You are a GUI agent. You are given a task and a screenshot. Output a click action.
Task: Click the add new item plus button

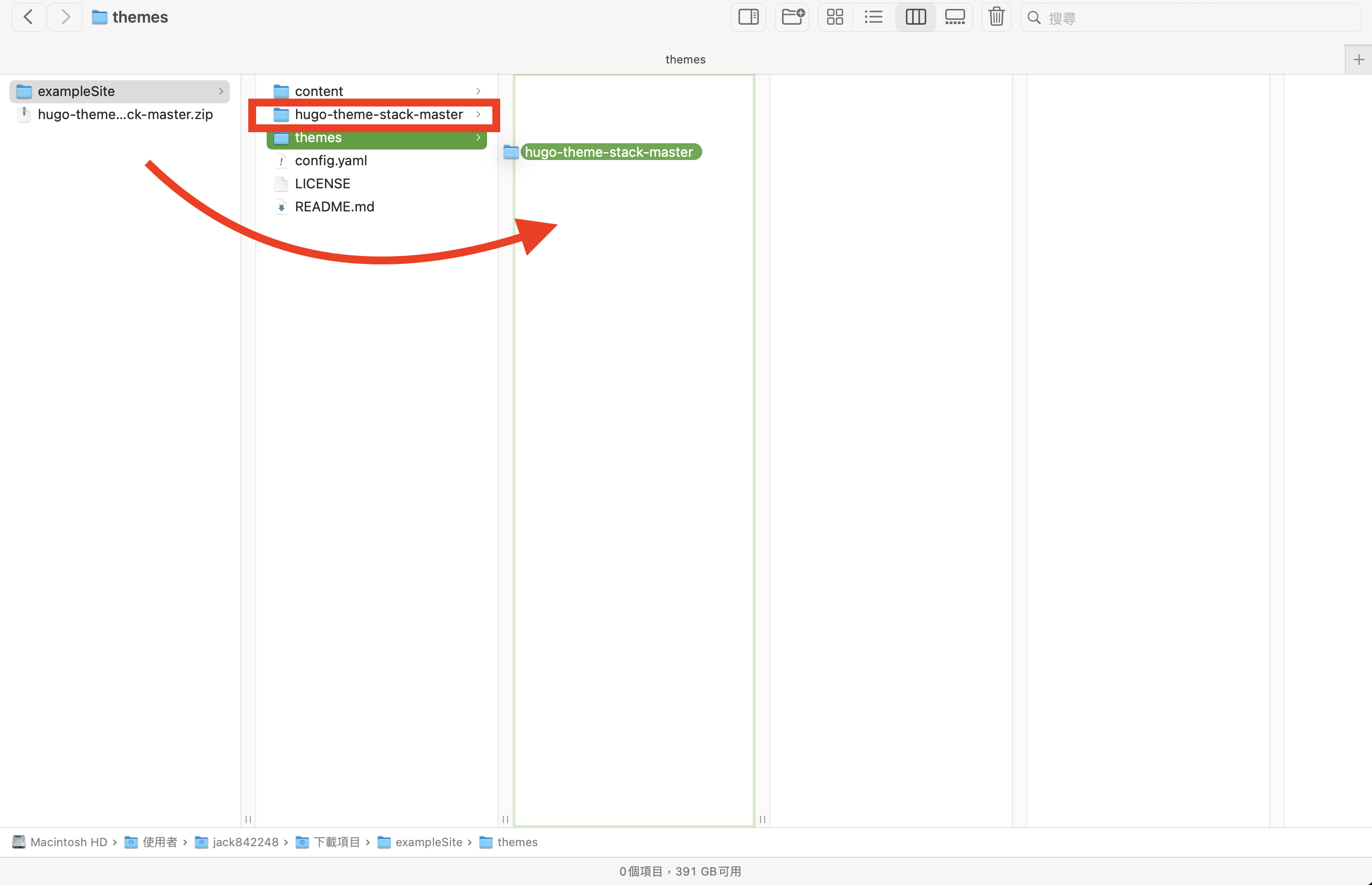point(1358,59)
